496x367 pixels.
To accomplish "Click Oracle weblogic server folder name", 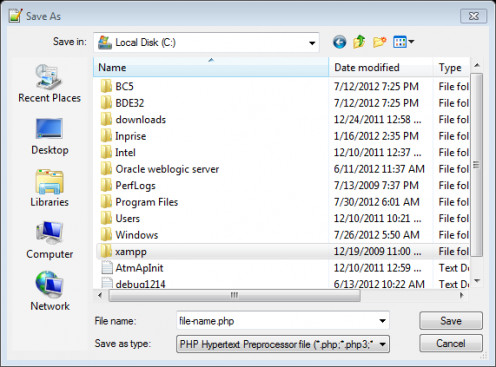I will coord(167,169).
